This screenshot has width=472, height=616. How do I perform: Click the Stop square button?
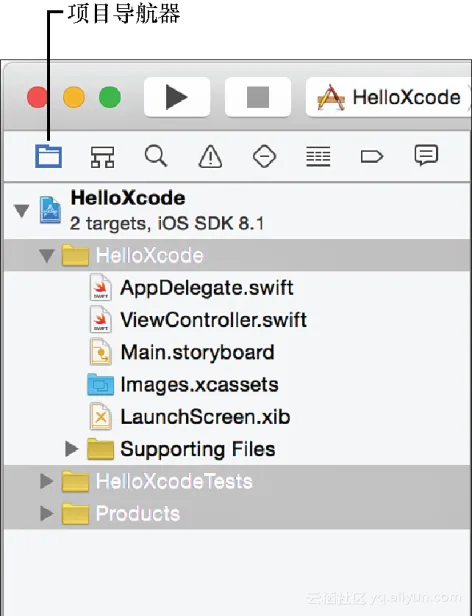258,97
